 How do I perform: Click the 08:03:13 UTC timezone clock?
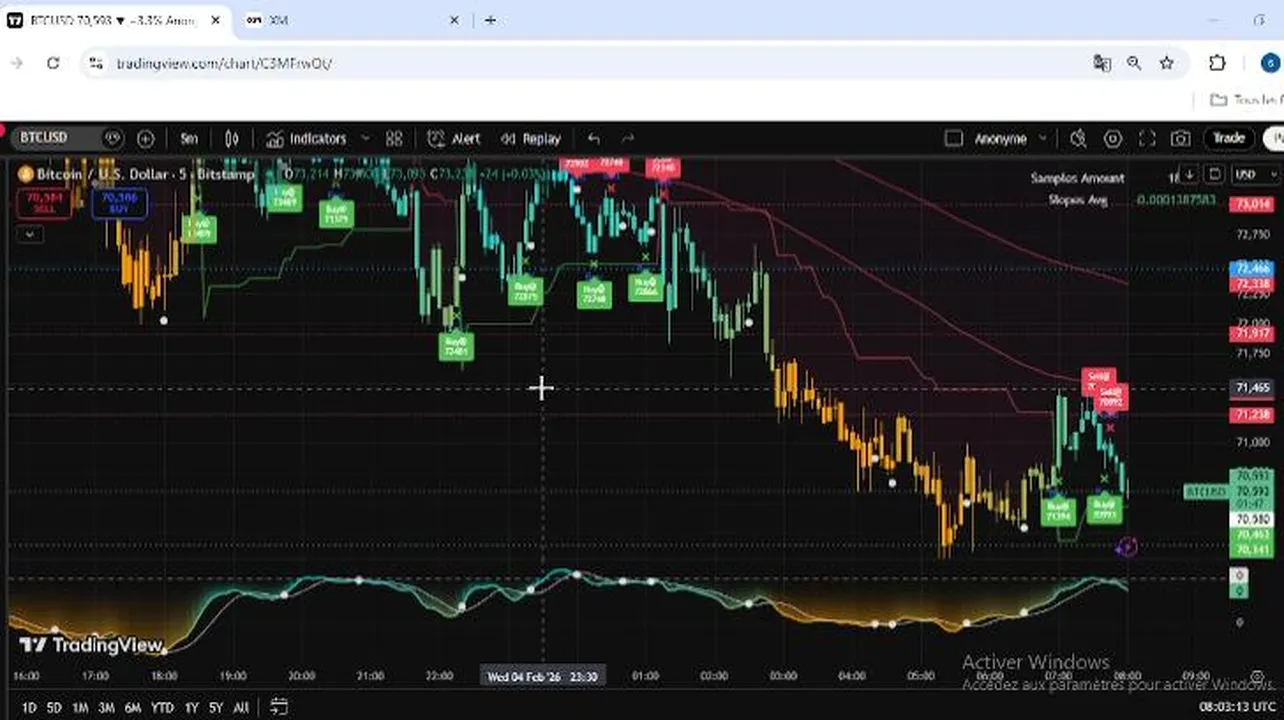pos(1237,708)
